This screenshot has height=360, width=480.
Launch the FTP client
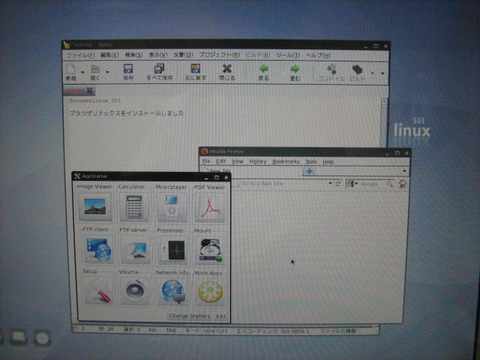coord(98,250)
